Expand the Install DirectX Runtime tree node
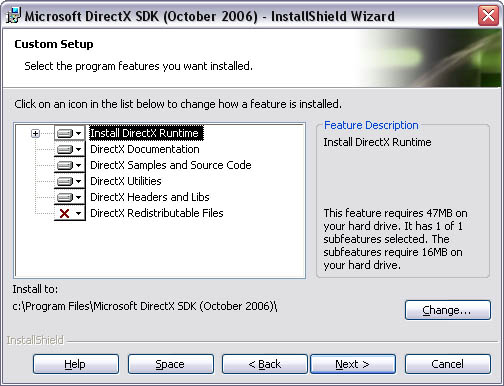Viewport: 504px width, 386px height. tap(35, 134)
